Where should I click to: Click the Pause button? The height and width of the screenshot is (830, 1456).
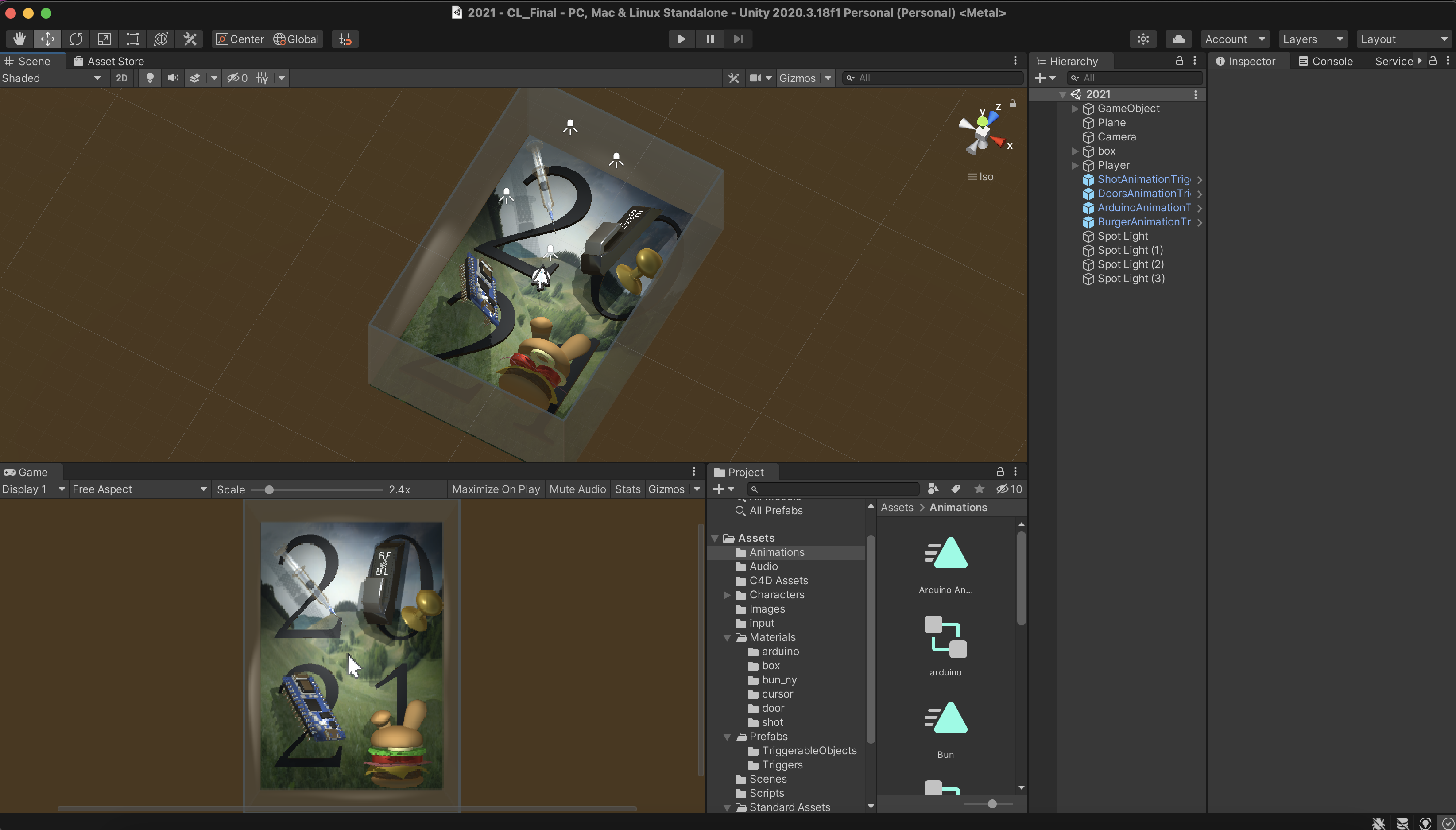709,39
